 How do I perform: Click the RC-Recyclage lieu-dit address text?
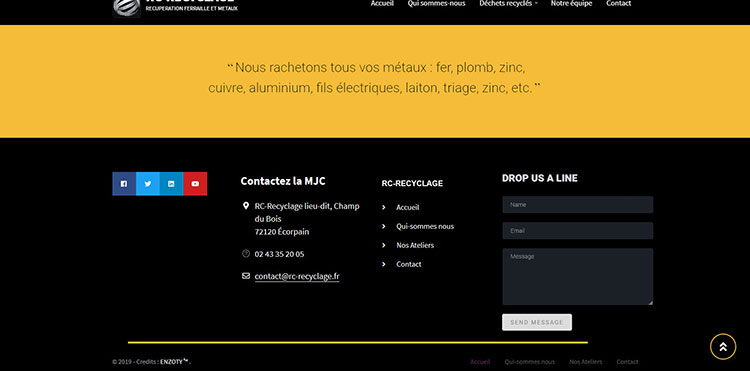(307, 219)
